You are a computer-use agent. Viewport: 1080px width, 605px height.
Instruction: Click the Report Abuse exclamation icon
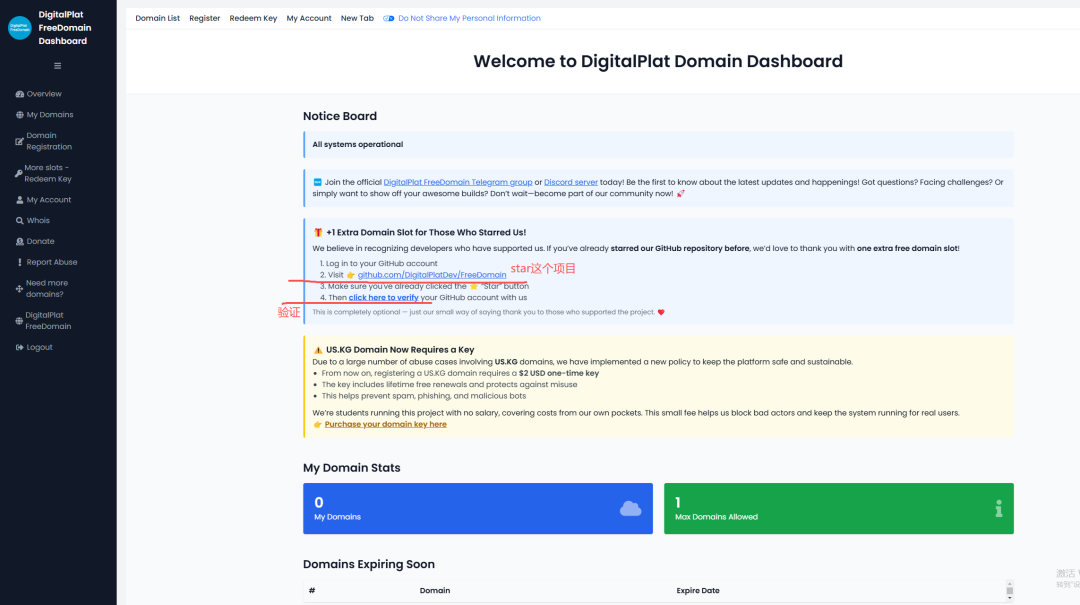19,263
